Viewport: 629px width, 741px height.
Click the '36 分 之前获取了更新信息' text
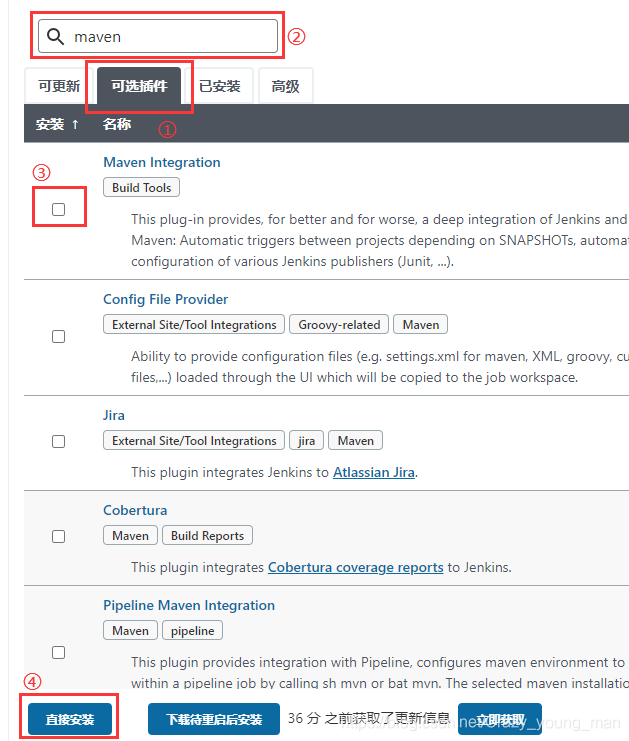pos(369,718)
